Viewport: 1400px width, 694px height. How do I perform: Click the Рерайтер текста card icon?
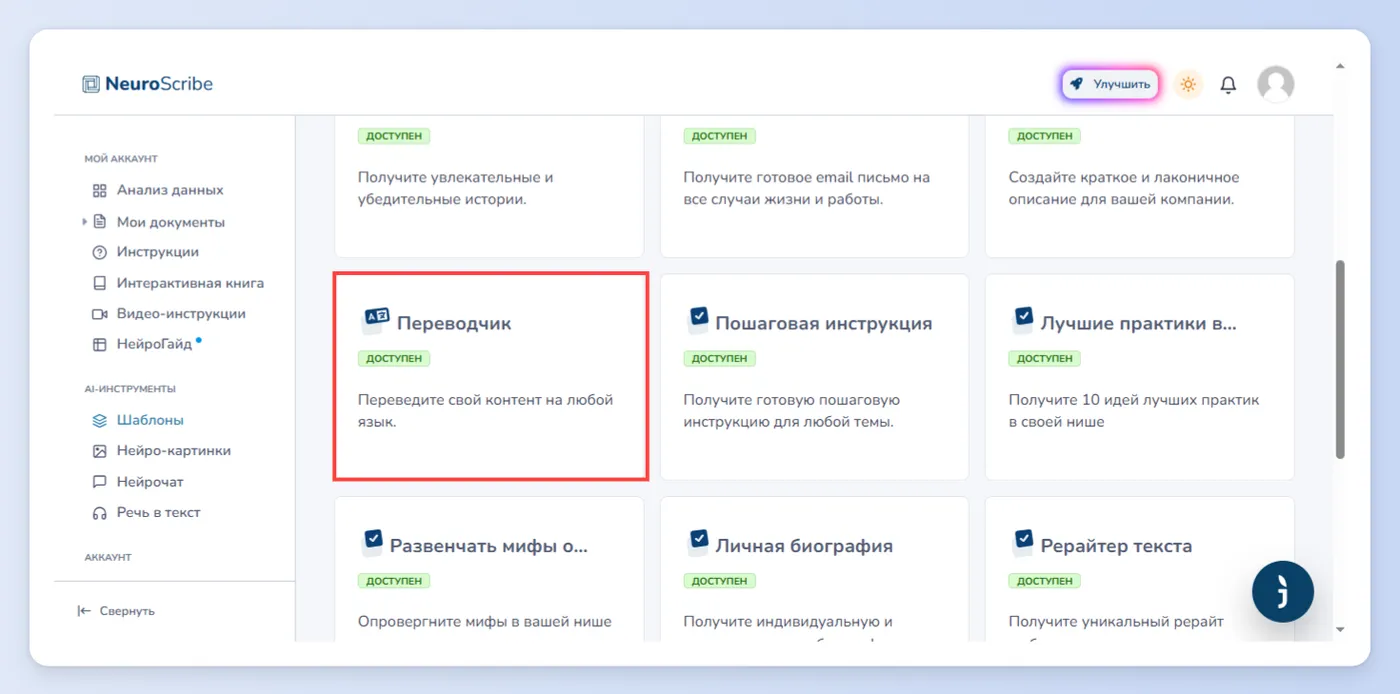(1023, 542)
